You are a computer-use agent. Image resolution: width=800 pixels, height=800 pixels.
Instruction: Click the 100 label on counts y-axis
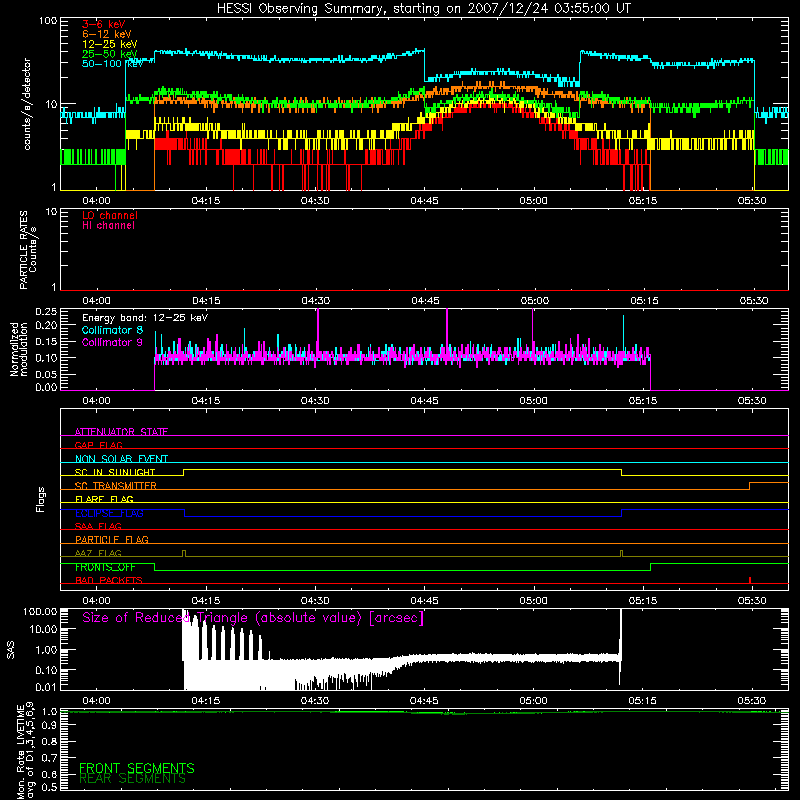tap(48, 21)
